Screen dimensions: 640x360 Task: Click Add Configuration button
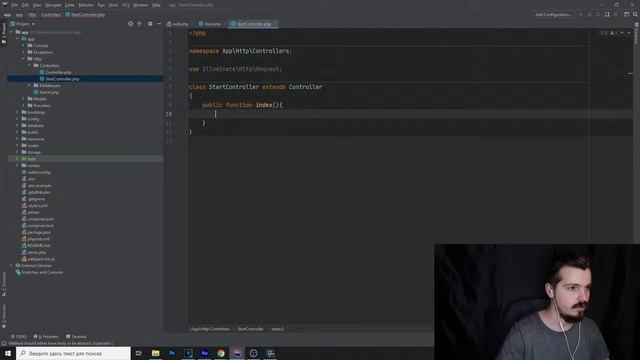(553, 14)
